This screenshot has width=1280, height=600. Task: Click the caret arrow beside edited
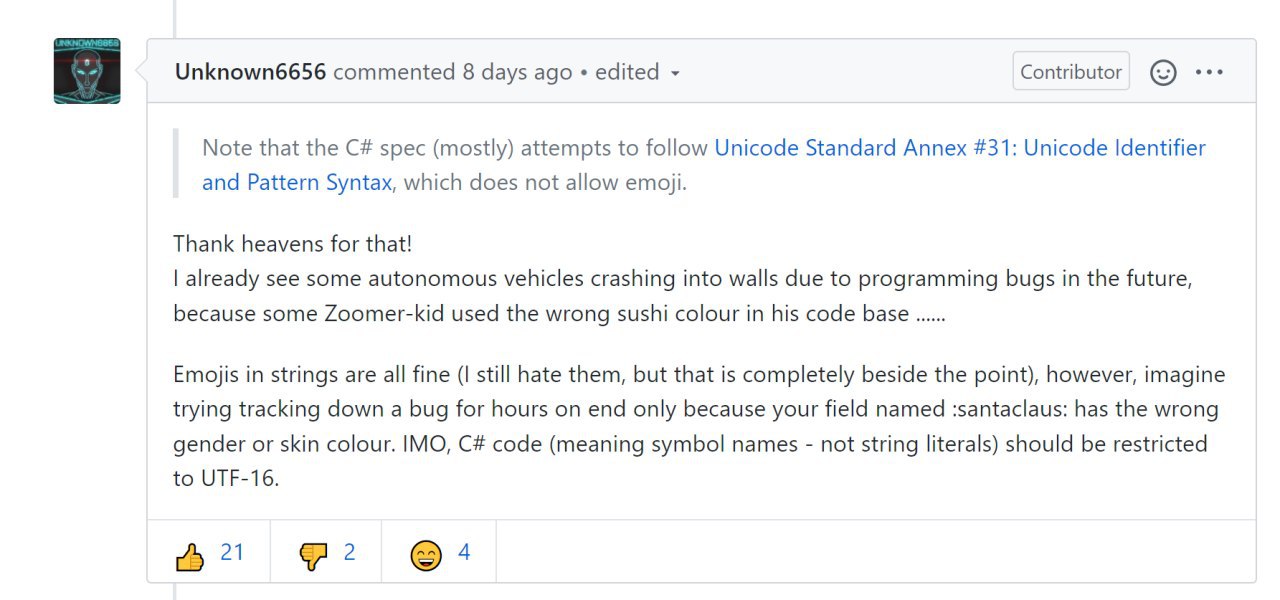(x=675, y=73)
